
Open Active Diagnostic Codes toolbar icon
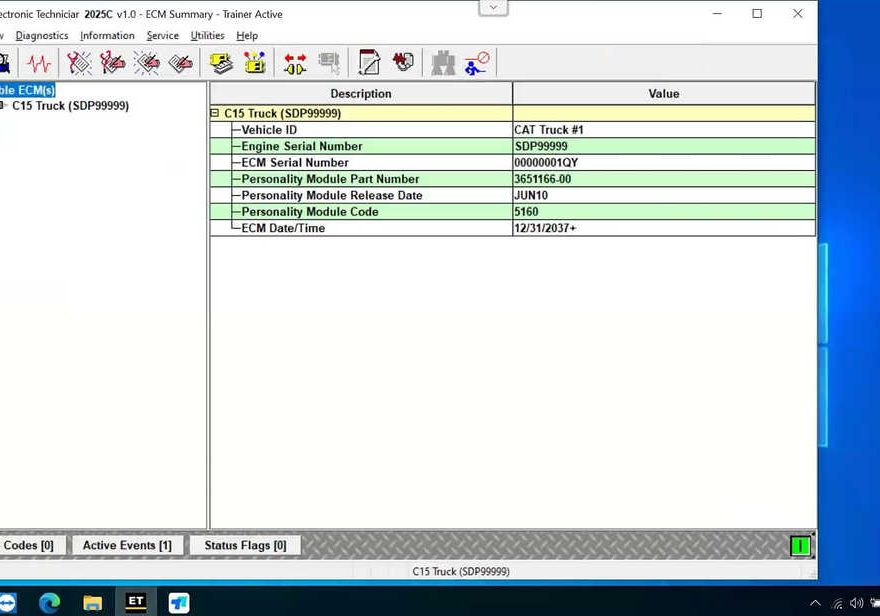click(x=79, y=63)
